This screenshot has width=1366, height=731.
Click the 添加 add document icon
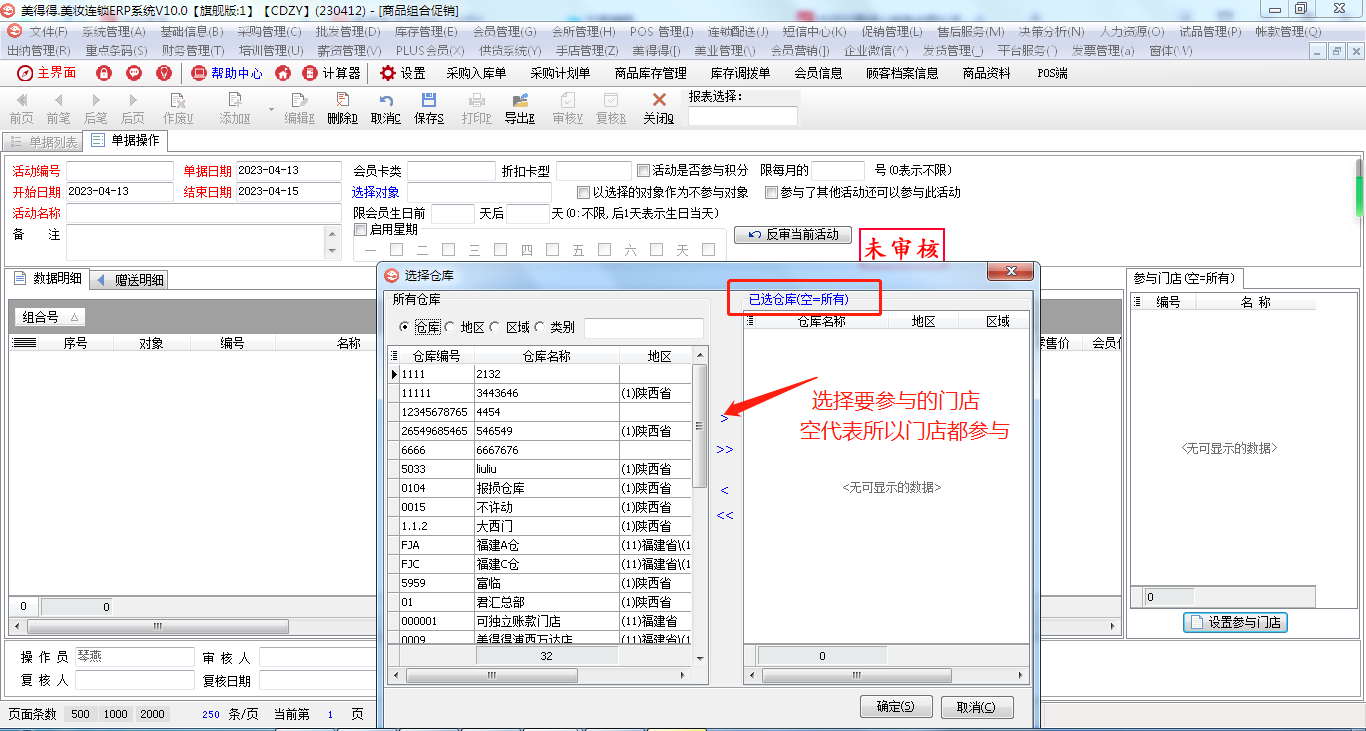(235, 109)
